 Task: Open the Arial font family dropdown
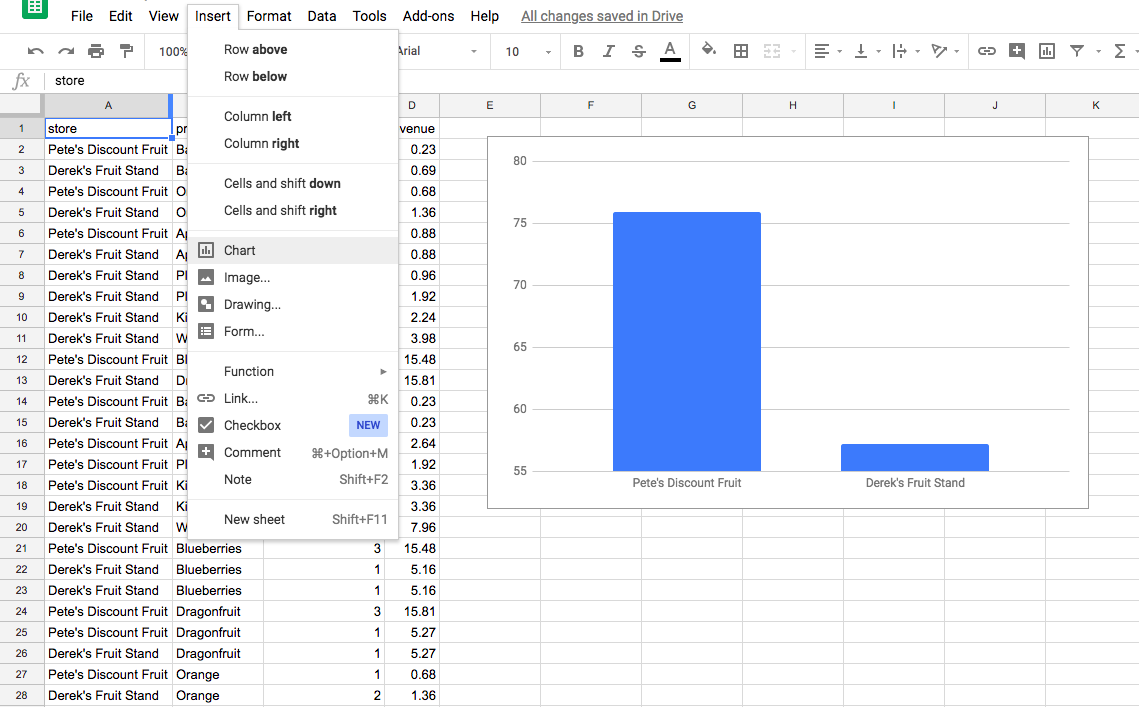pos(437,51)
